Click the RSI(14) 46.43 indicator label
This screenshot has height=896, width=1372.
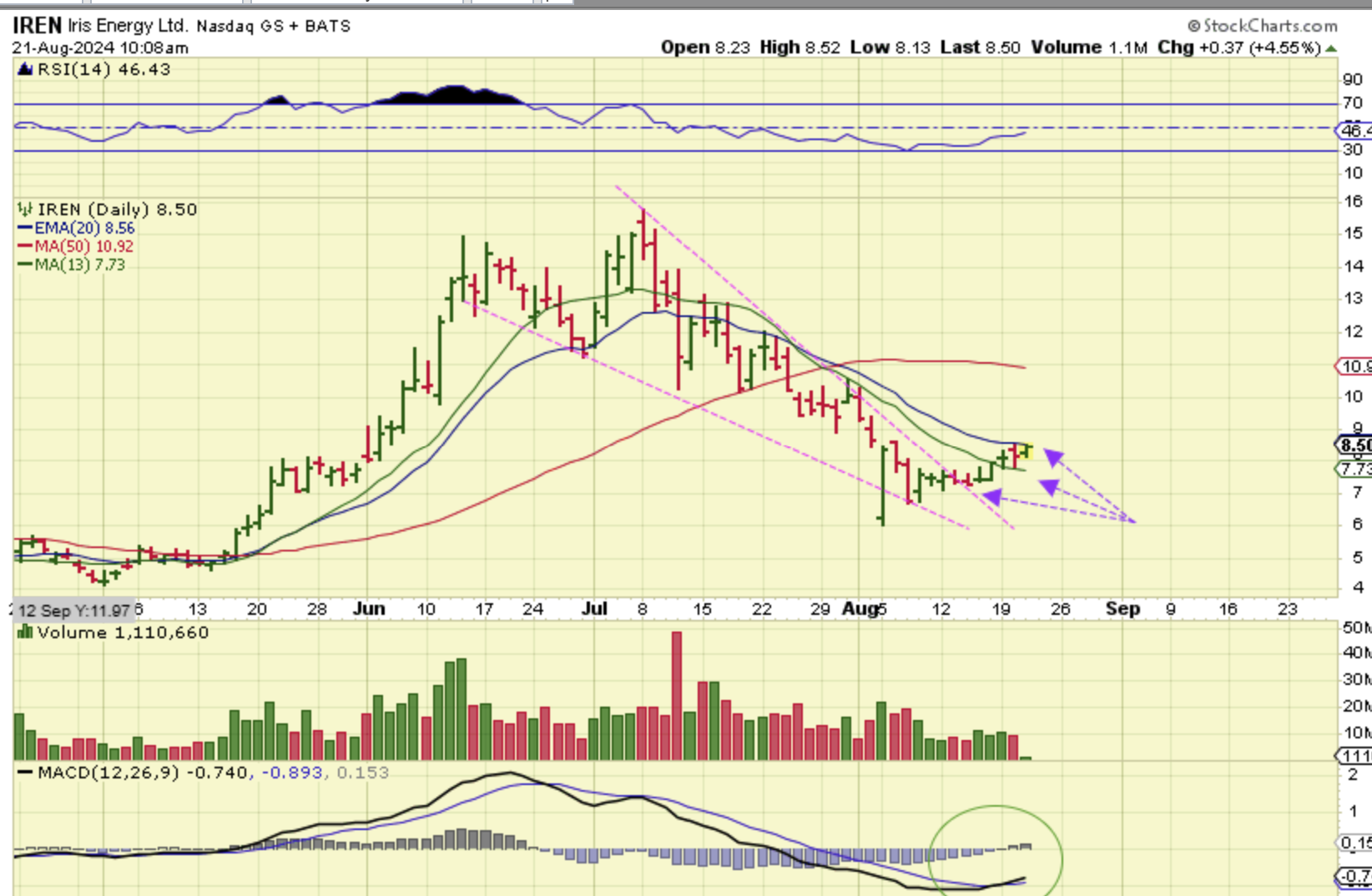(103, 69)
